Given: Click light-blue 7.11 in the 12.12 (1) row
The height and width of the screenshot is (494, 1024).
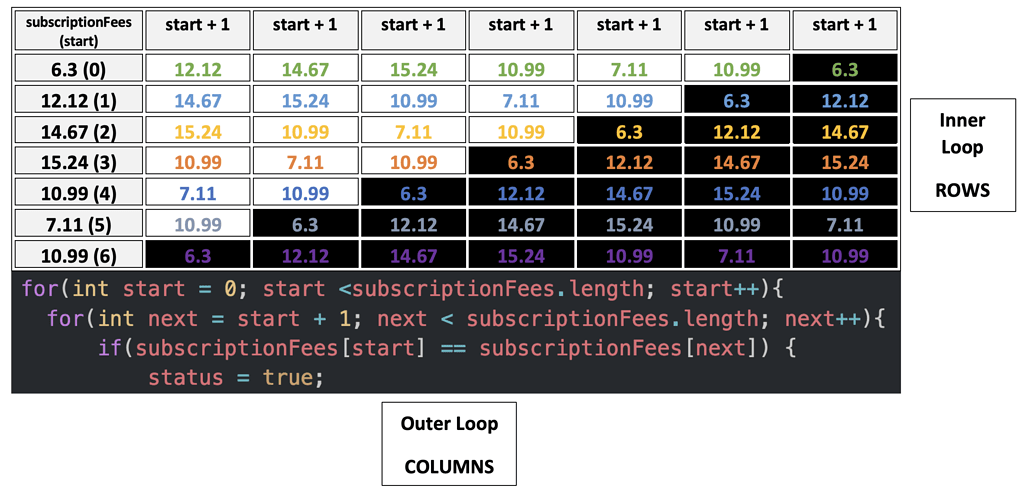Looking at the screenshot, I should pos(520,99).
